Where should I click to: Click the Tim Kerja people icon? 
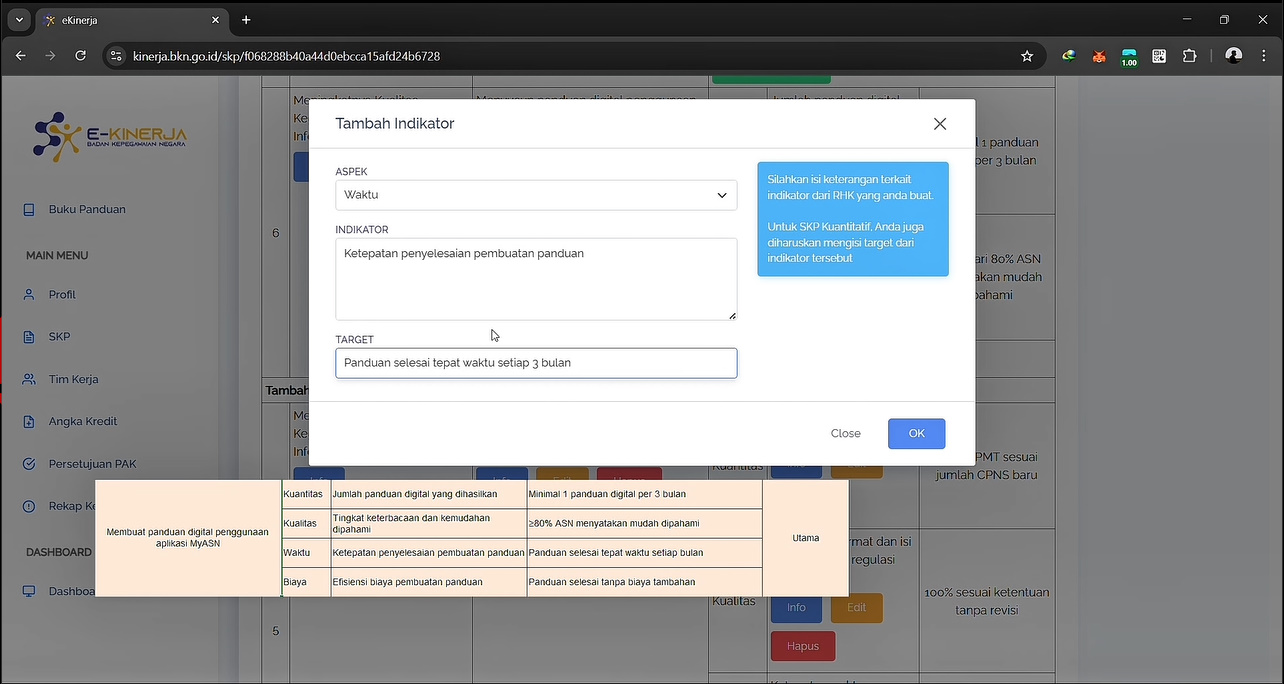pos(30,380)
